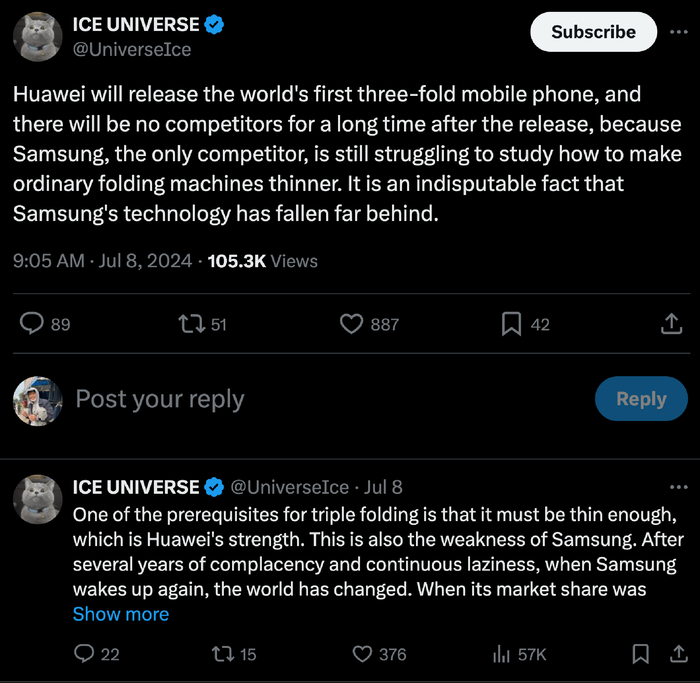Like the second tweet with 376 likes
The image size is (700, 683).
coord(363,654)
